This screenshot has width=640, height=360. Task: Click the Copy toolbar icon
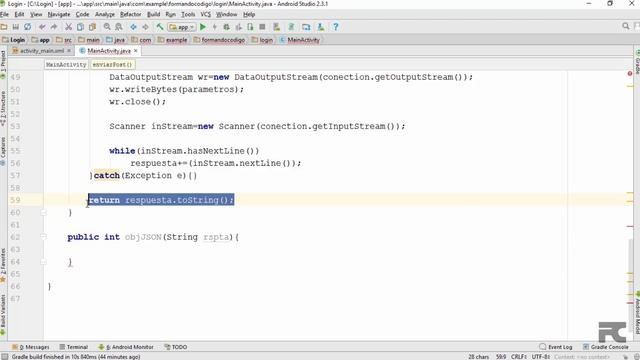(x=80, y=27)
